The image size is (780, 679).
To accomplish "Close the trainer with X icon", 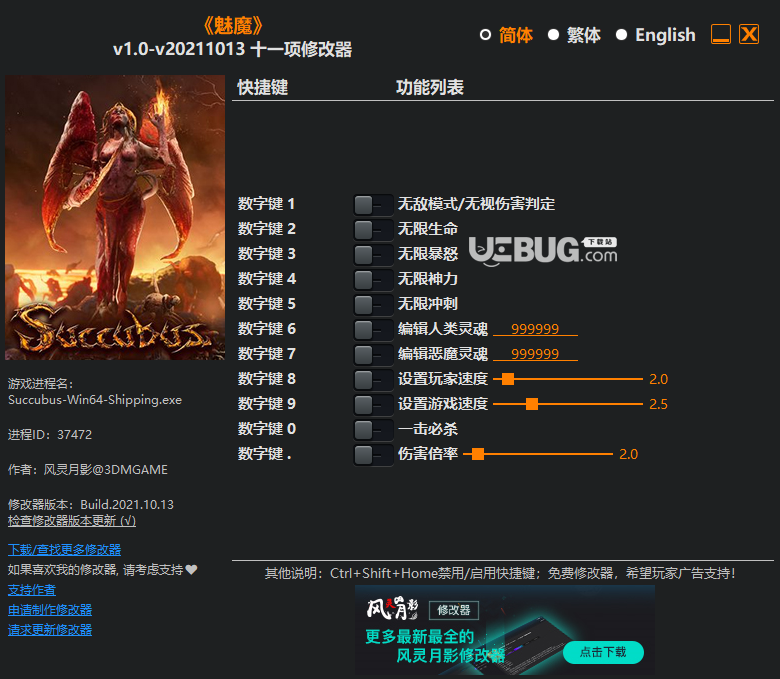I will 749,34.
